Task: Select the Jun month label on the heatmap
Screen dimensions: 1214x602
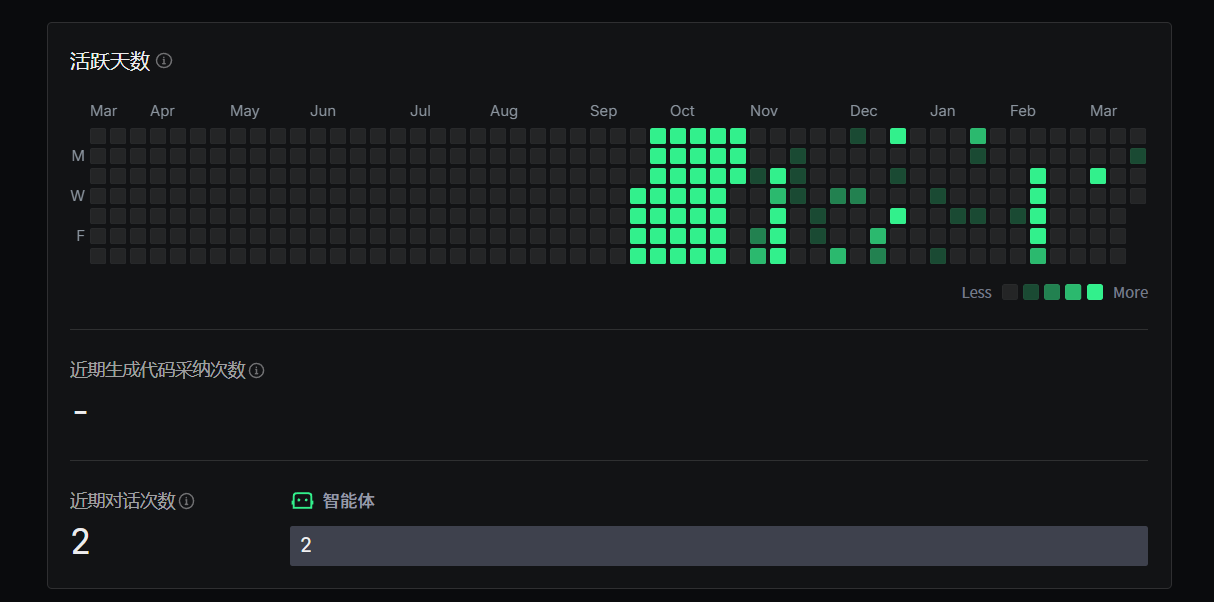Action: point(323,111)
